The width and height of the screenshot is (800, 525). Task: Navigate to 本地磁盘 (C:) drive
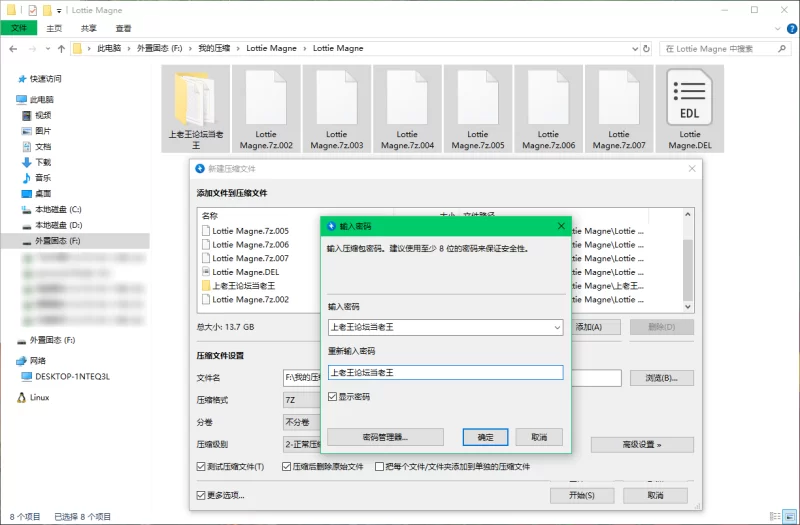(x=57, y=209)
